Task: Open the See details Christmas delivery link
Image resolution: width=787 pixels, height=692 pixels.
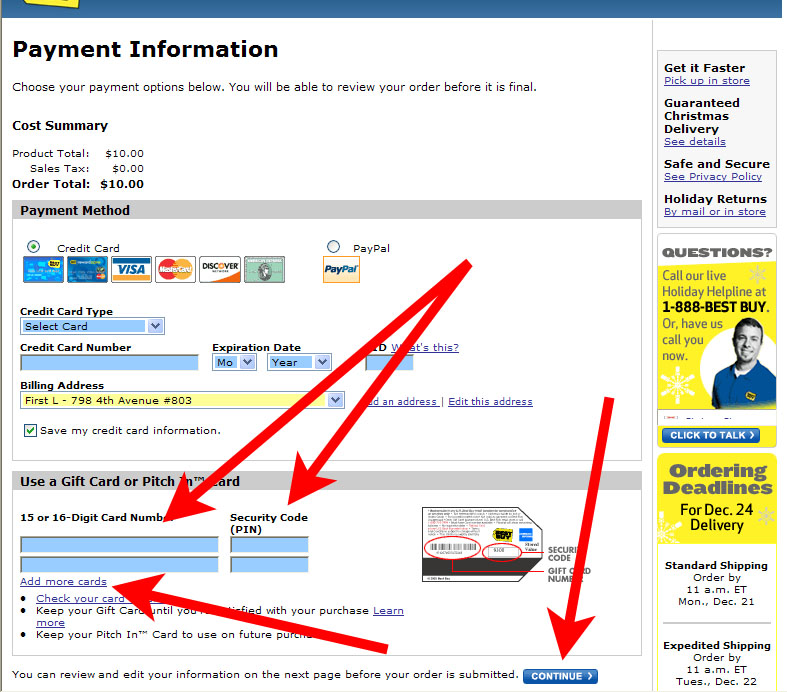Action: pos(695,142)
